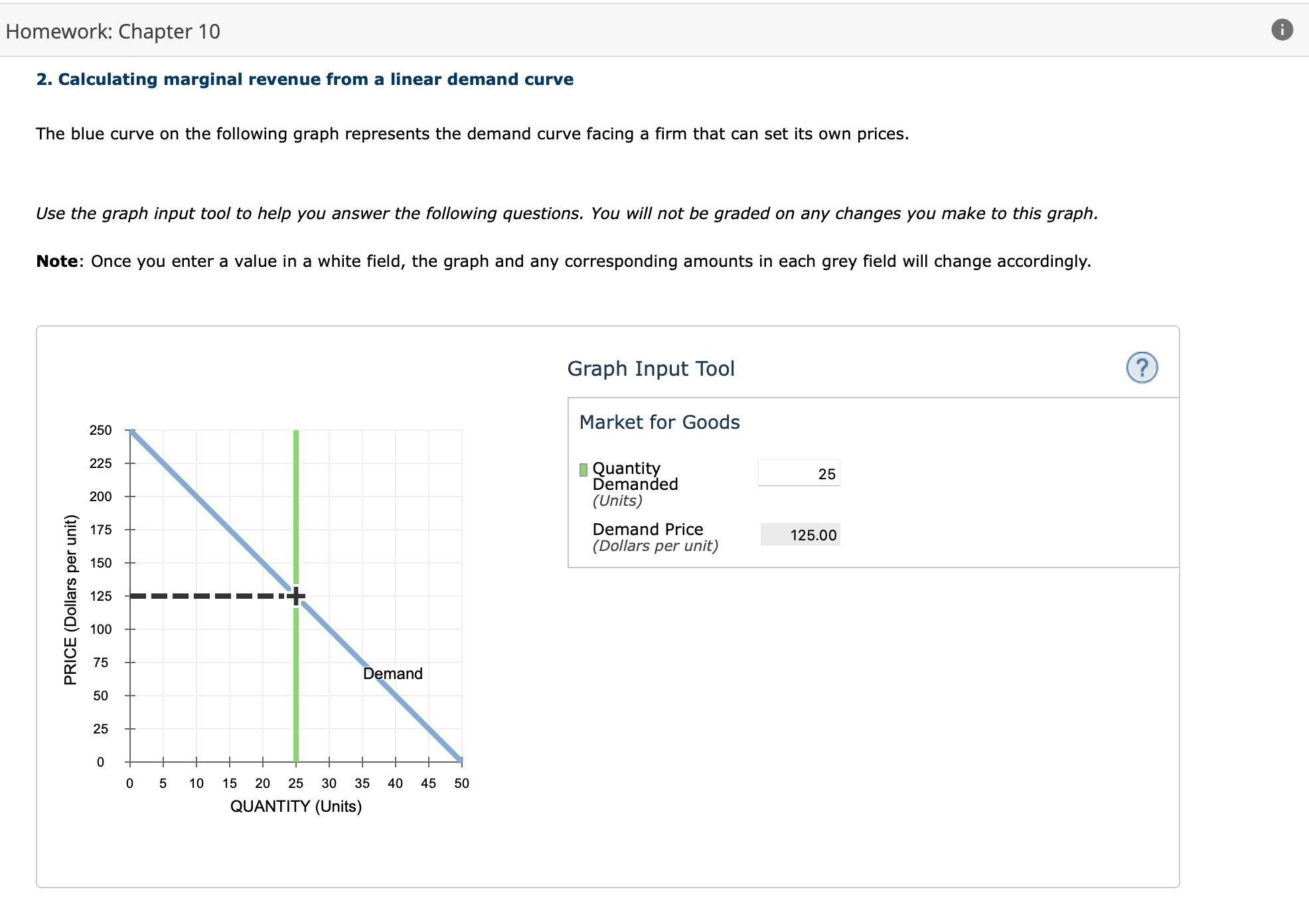The width and height of the screenshot is (1309, 924).
Task: Click the crosshair marker on the demand curve
Action: point(296,596)
